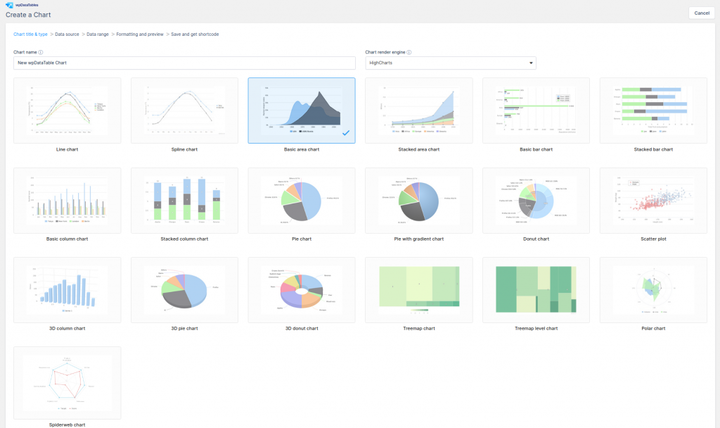Click the Chart name input field
Viewport: 720px width, 428px height.
[x=184, y=63]
